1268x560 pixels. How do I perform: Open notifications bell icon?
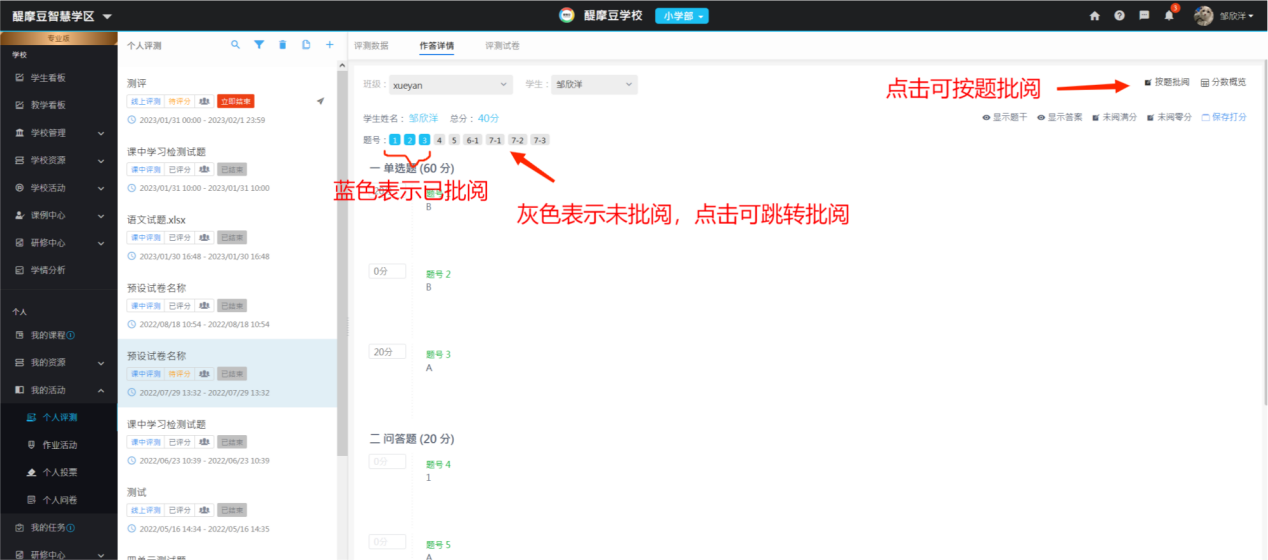click(1169, 16)
